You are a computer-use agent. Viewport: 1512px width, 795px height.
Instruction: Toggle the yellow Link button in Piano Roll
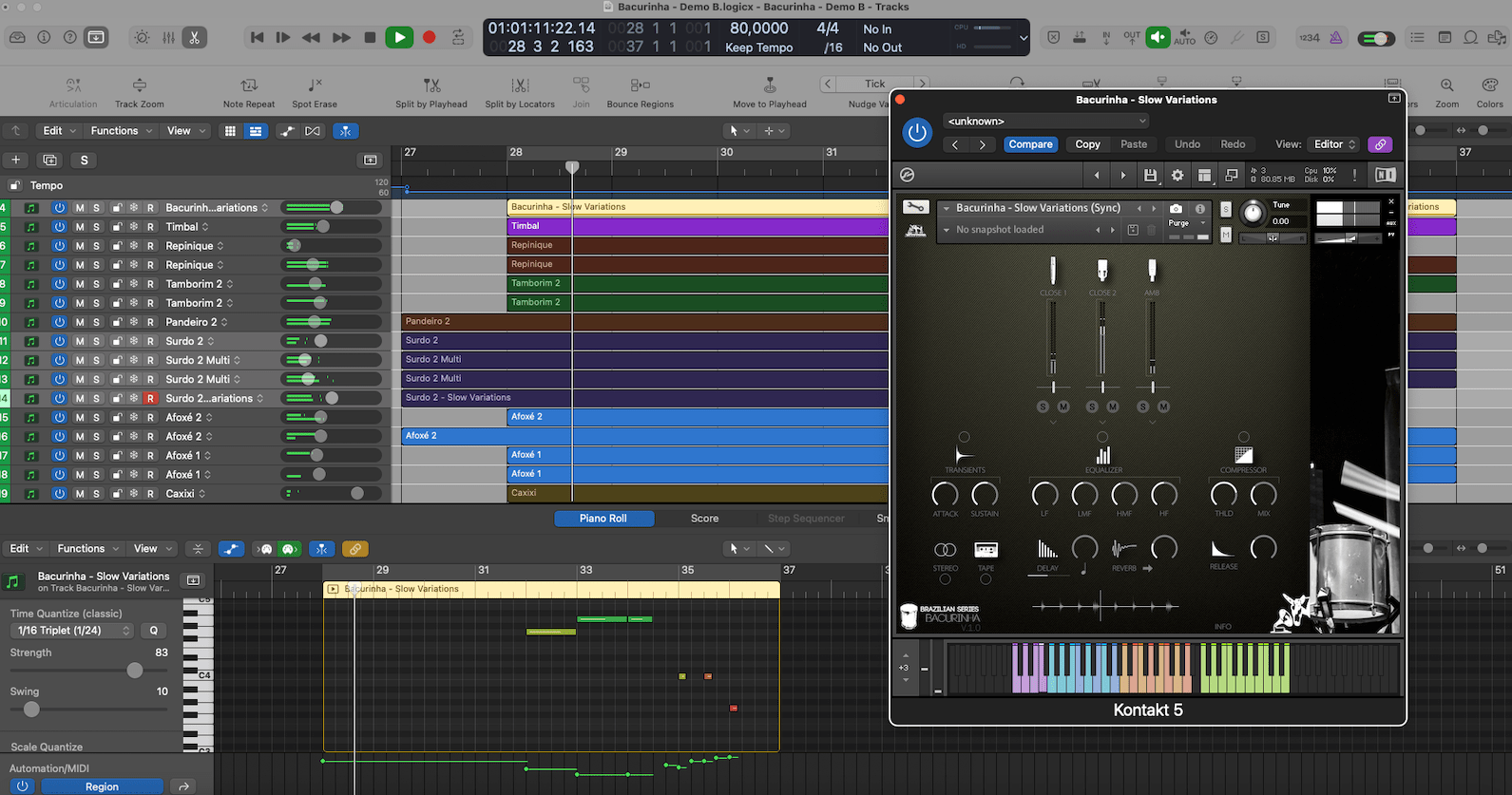(354, 549)
